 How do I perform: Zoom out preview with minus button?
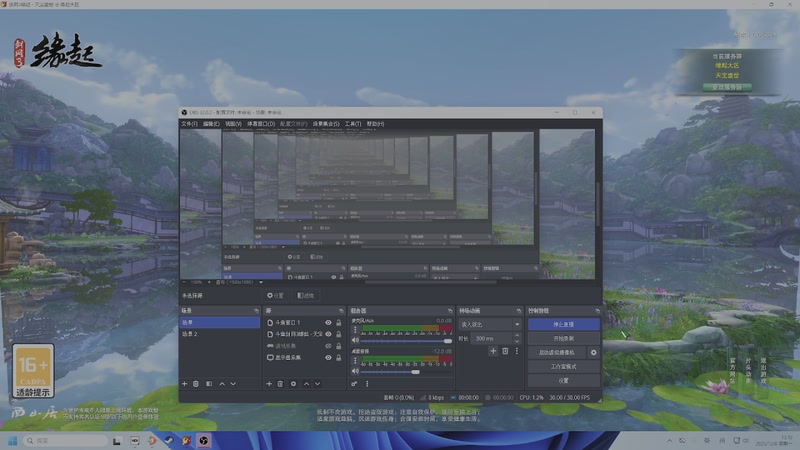[184, 282]
